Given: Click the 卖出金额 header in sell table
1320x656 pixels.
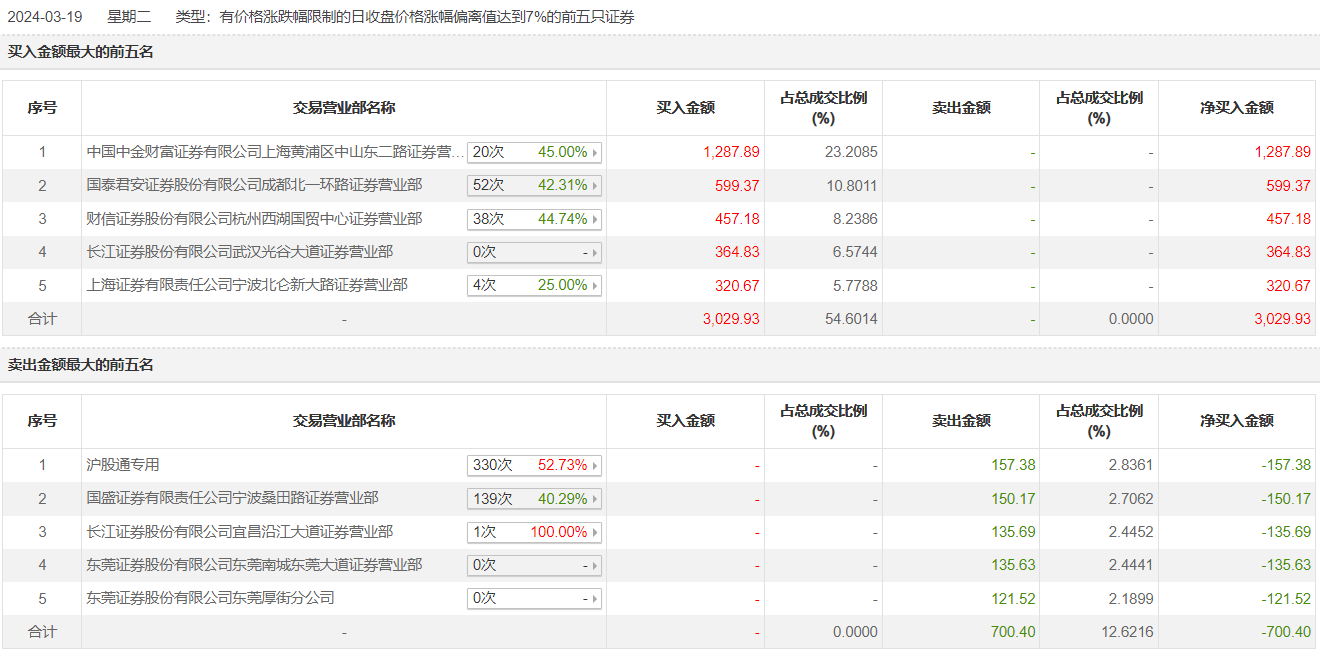Looking at the screenshot, I should coord(961,421).
